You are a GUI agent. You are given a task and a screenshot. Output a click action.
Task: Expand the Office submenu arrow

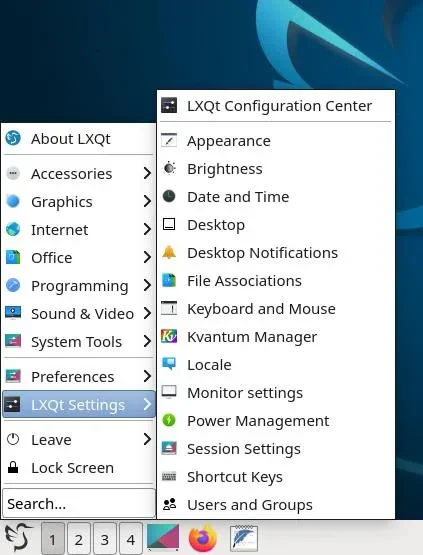tap(147, 257)
